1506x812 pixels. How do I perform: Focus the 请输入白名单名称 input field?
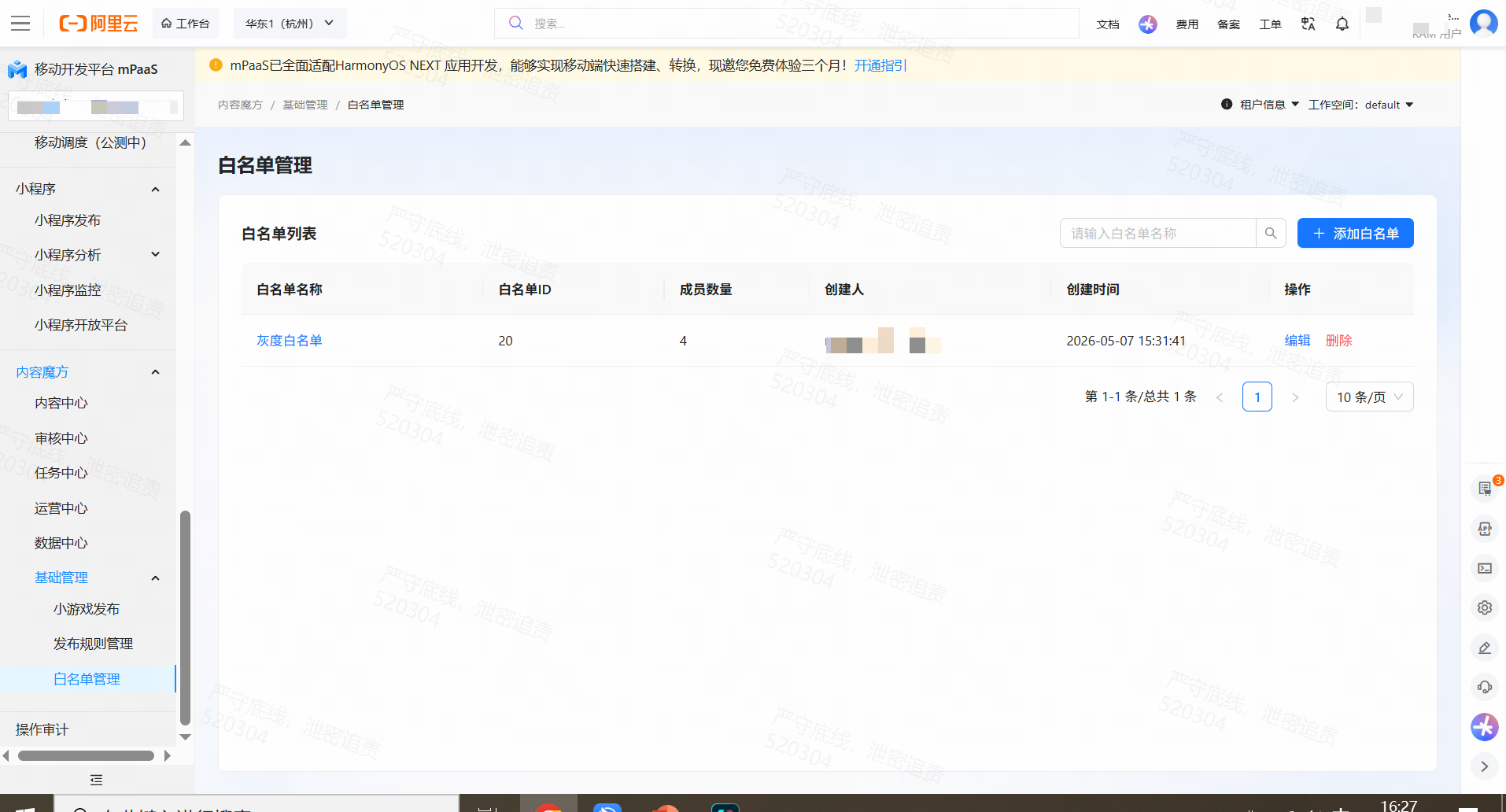(1157, 233)
